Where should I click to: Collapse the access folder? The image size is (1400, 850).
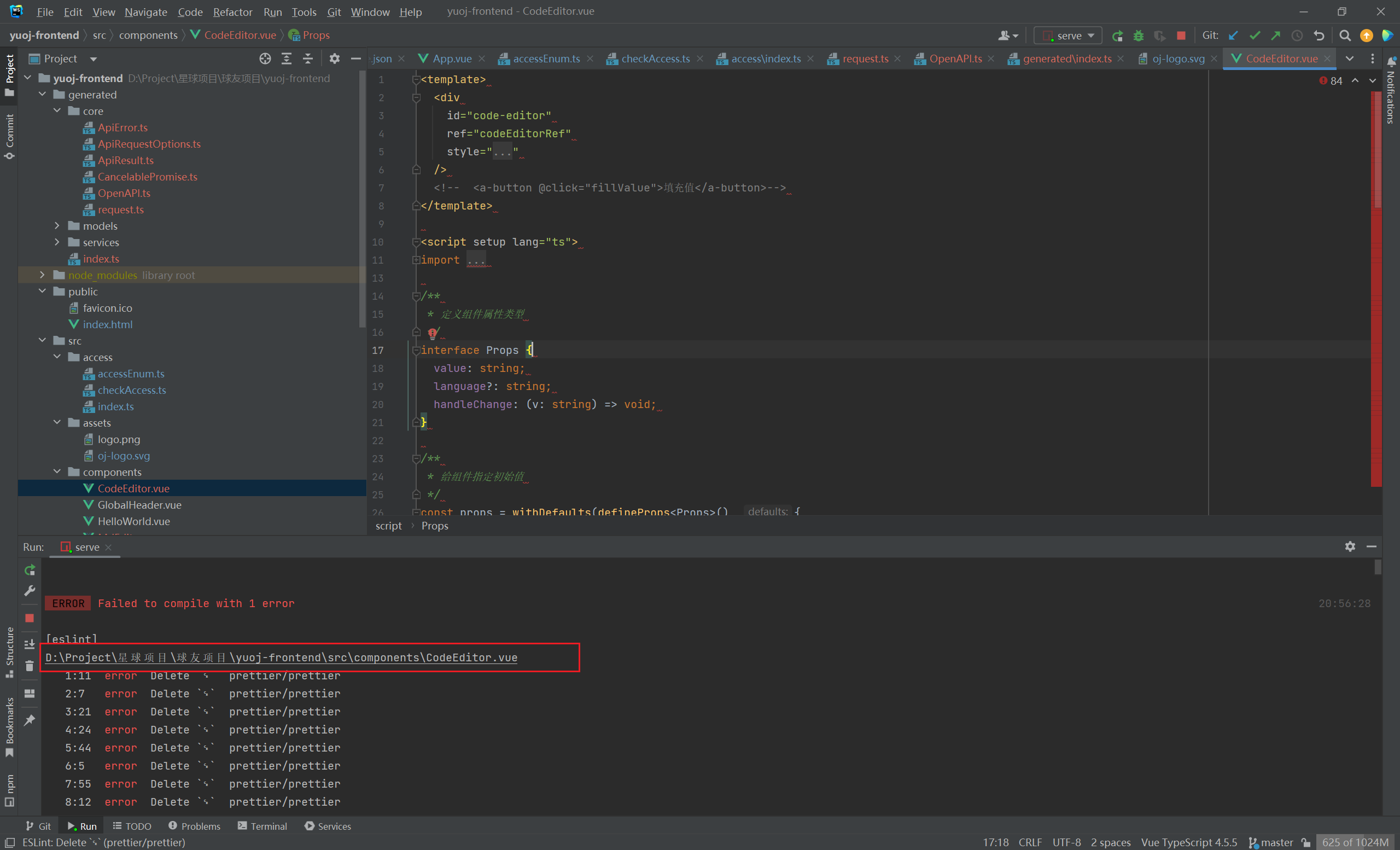57,357
